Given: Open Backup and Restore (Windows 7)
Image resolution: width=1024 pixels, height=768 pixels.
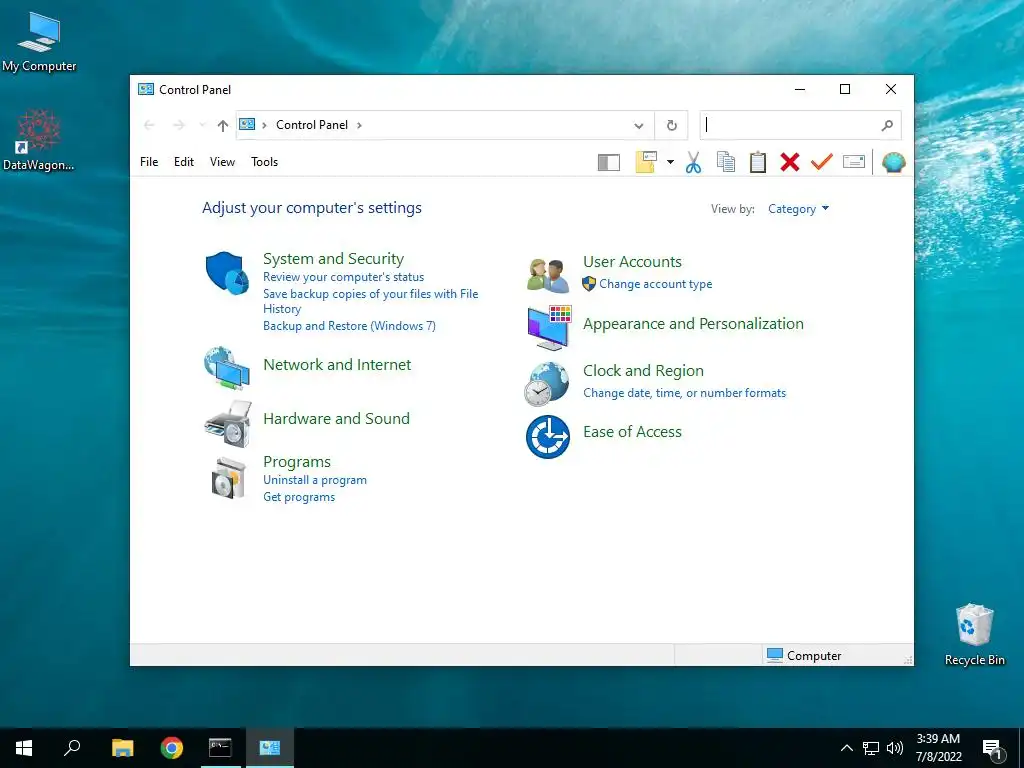Looking at the screenshot, I should click(x=349, y=326).
